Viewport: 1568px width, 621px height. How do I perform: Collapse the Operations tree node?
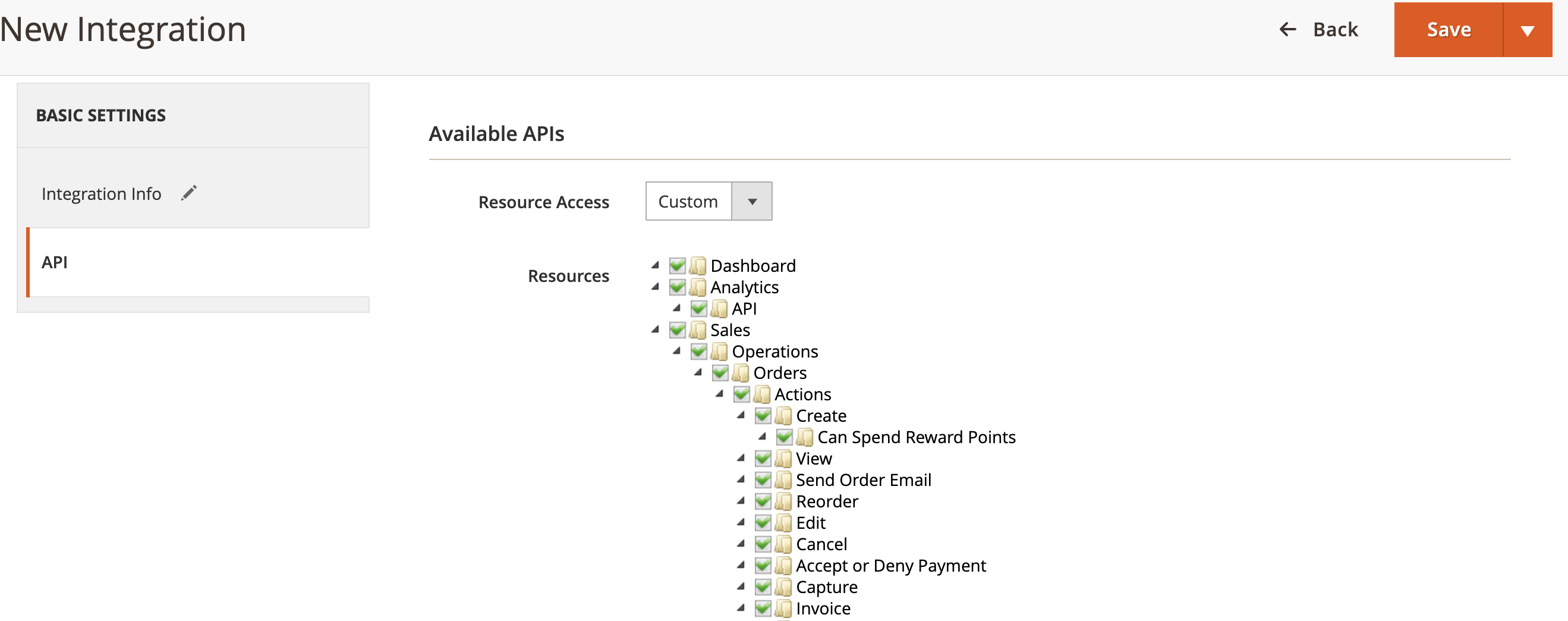click(x=676, y=351)
